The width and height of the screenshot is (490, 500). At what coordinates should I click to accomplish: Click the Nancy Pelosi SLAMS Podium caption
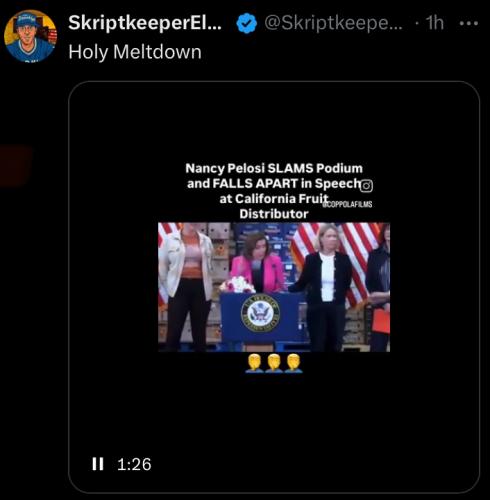point(274,191)
